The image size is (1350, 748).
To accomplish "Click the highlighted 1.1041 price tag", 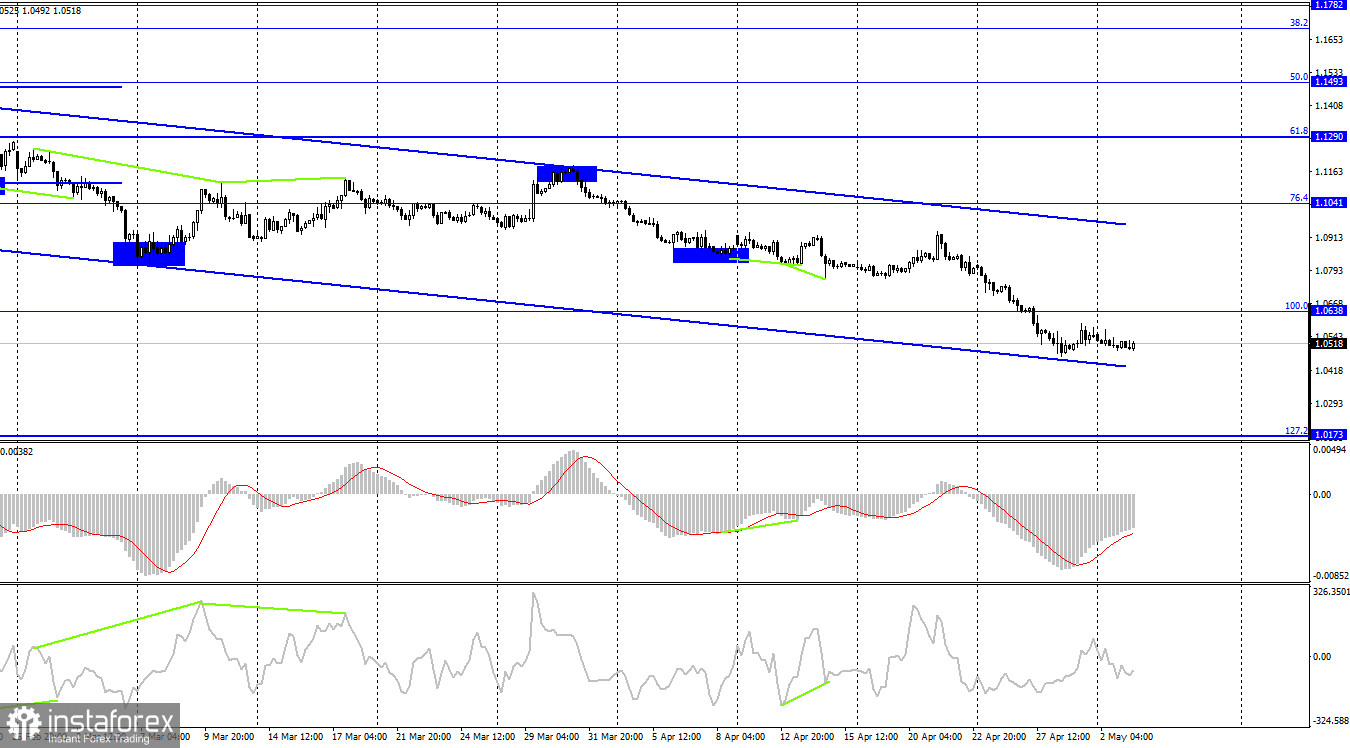I will click(1328, 203).
